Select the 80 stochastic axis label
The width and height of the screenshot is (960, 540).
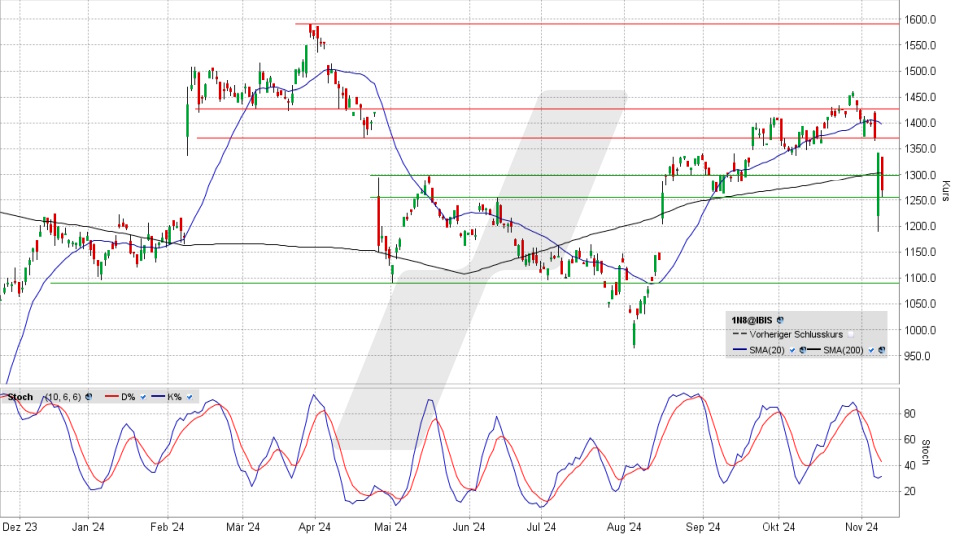tap(910, 414)
